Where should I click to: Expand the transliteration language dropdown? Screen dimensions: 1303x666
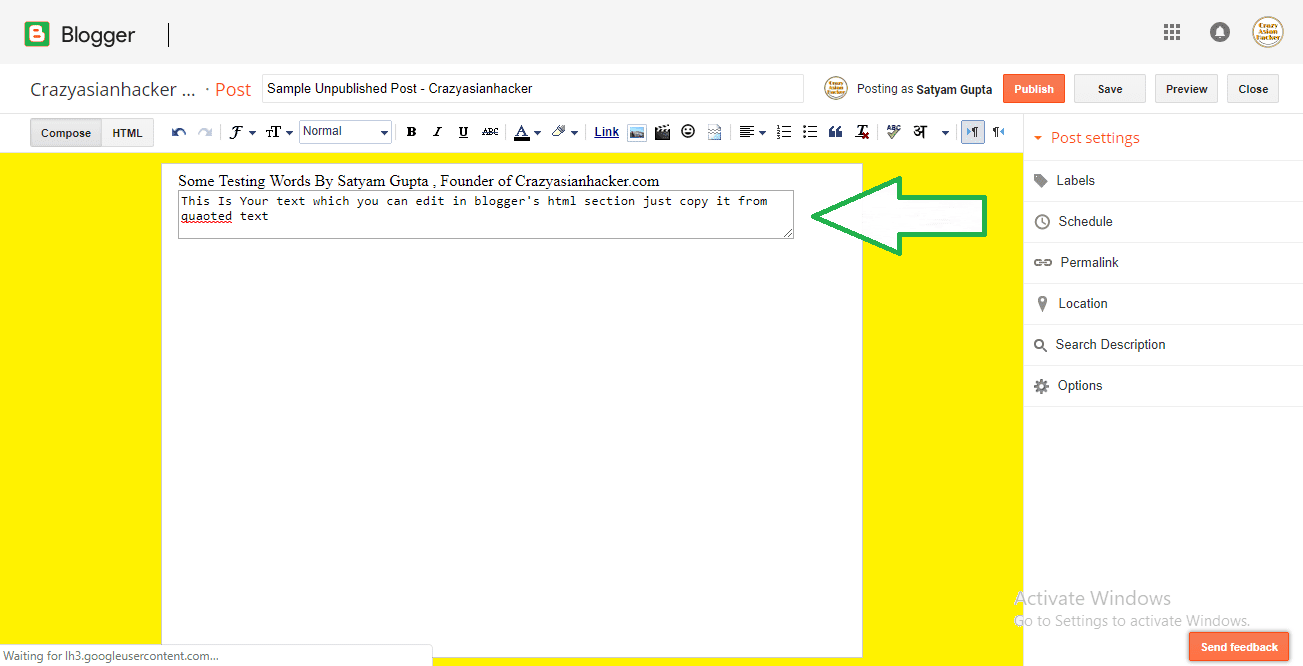point(944,131)
